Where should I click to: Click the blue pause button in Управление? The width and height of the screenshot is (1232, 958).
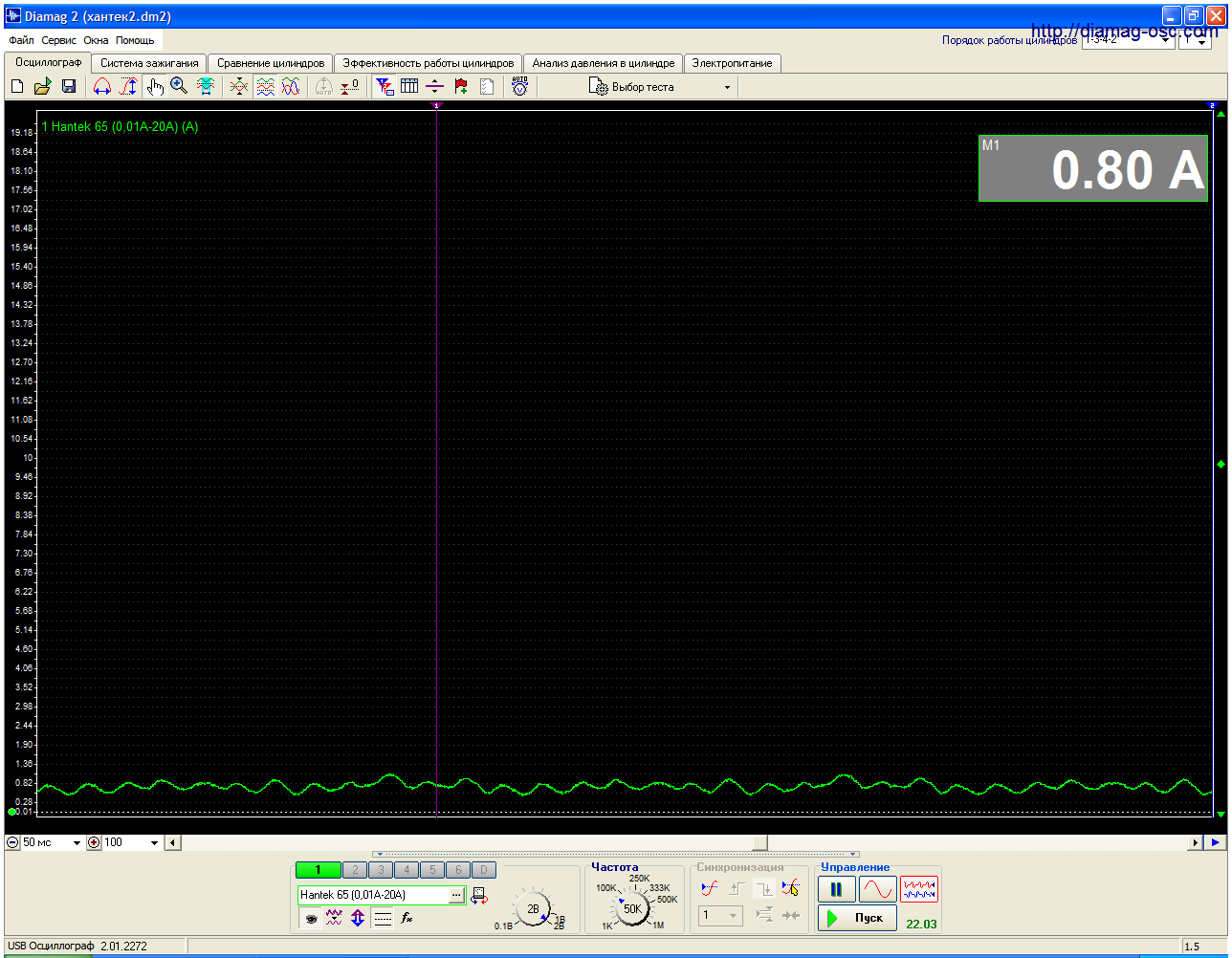click(837, 890)
